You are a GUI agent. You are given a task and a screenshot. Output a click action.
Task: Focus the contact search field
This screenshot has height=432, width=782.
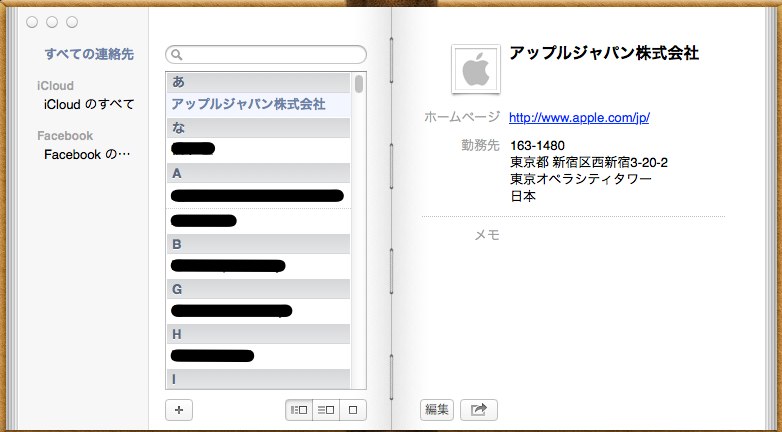click(266, 55)
